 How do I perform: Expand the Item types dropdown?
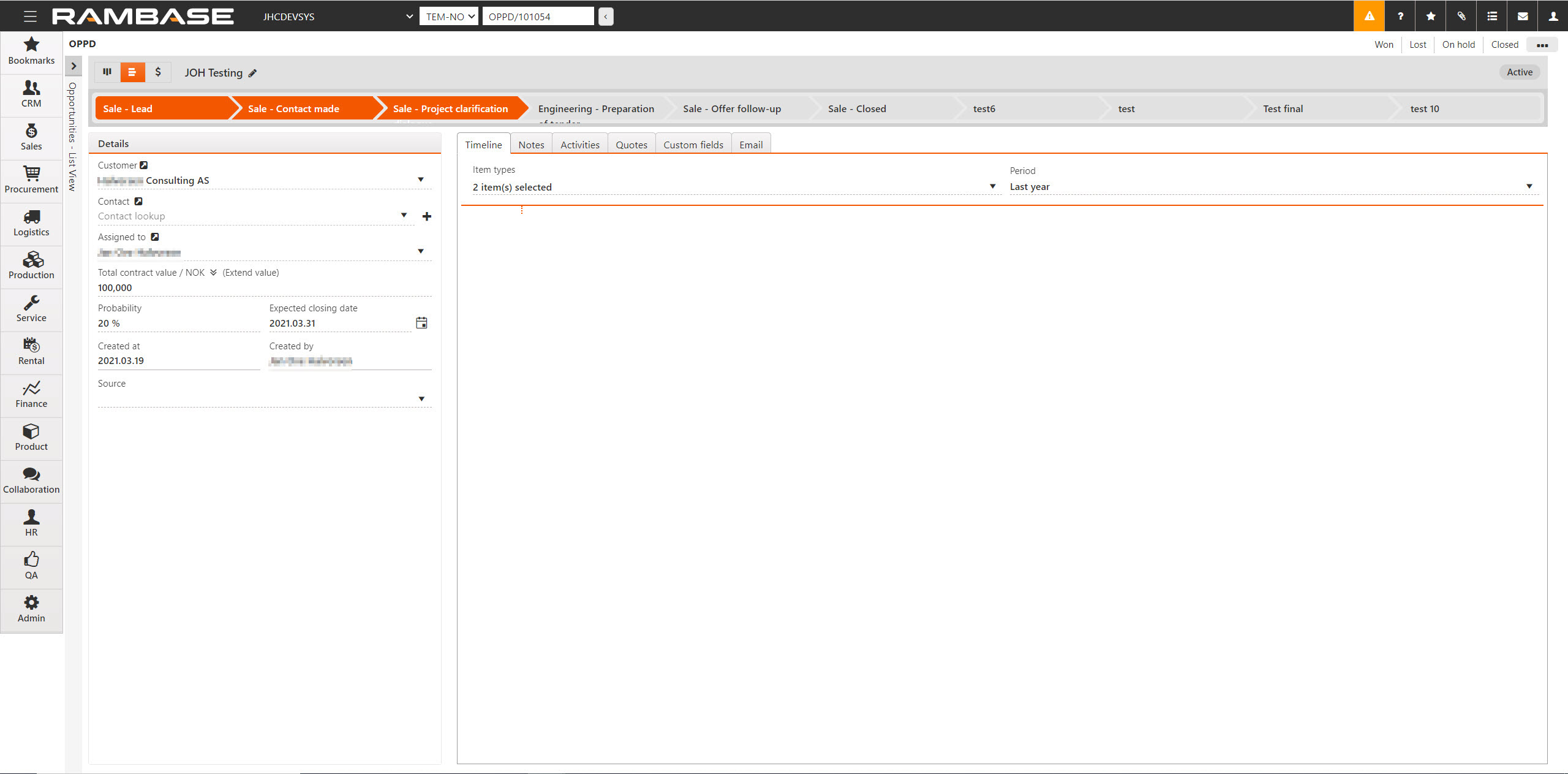[x=992, y=186]
